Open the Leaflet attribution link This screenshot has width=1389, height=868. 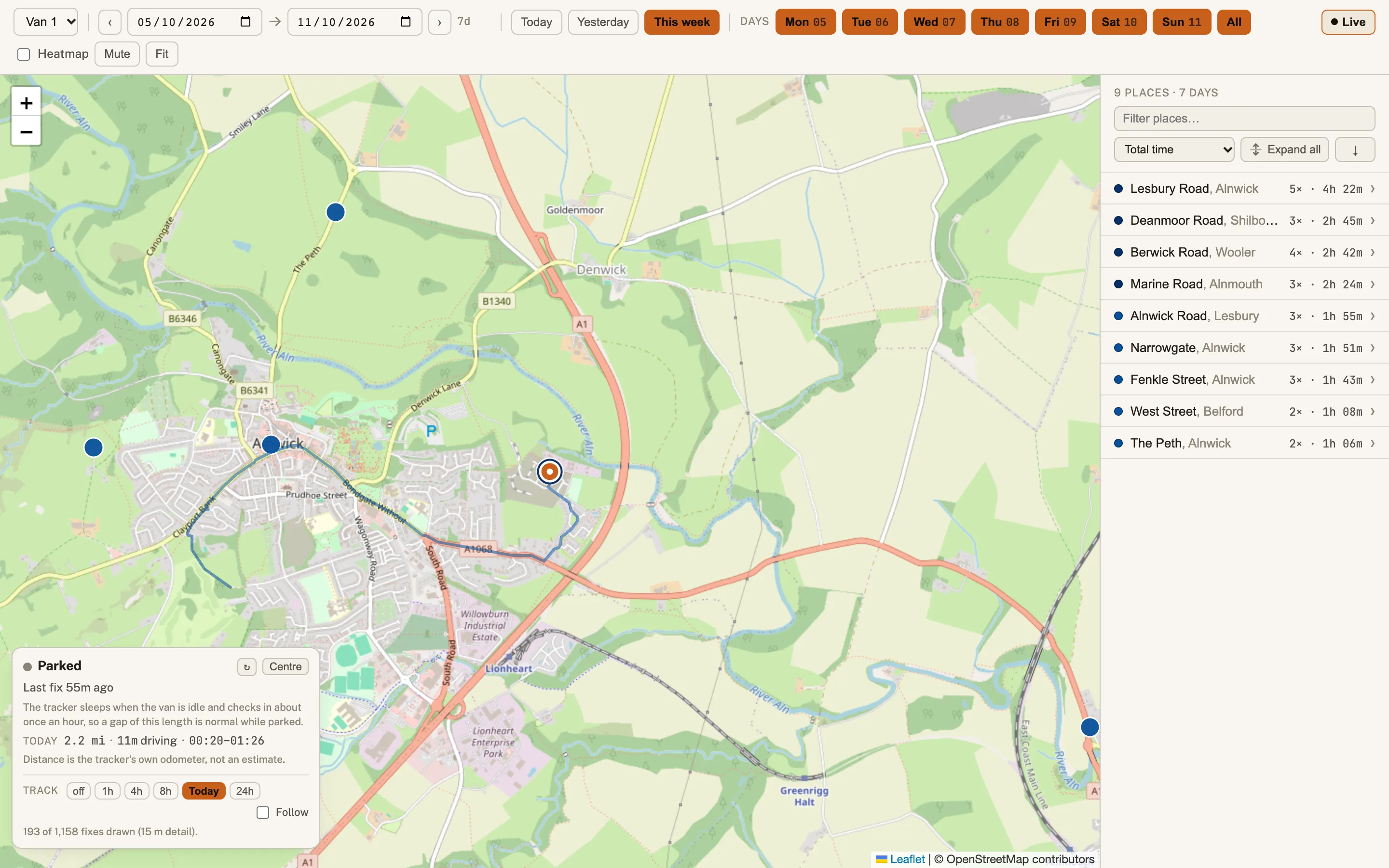coord(907,859)
